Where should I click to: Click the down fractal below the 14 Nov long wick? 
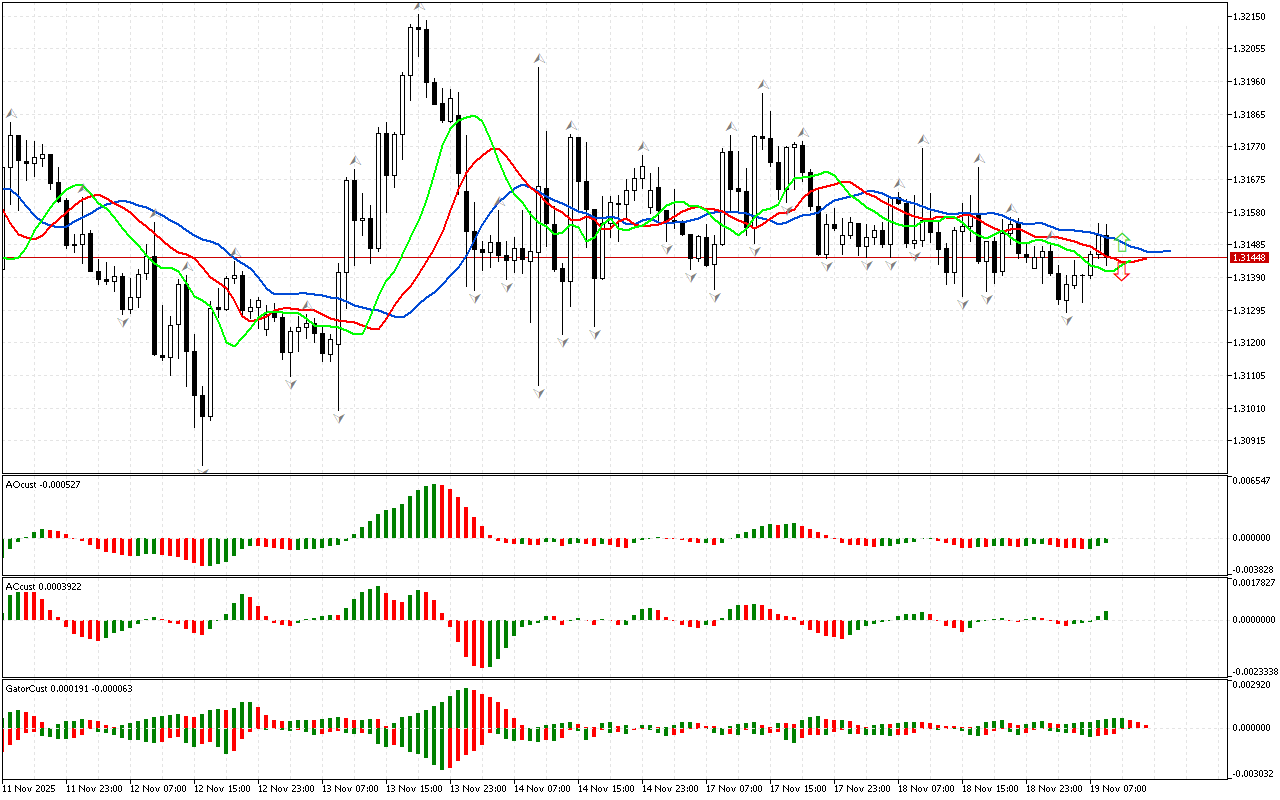tap(539, 392)
